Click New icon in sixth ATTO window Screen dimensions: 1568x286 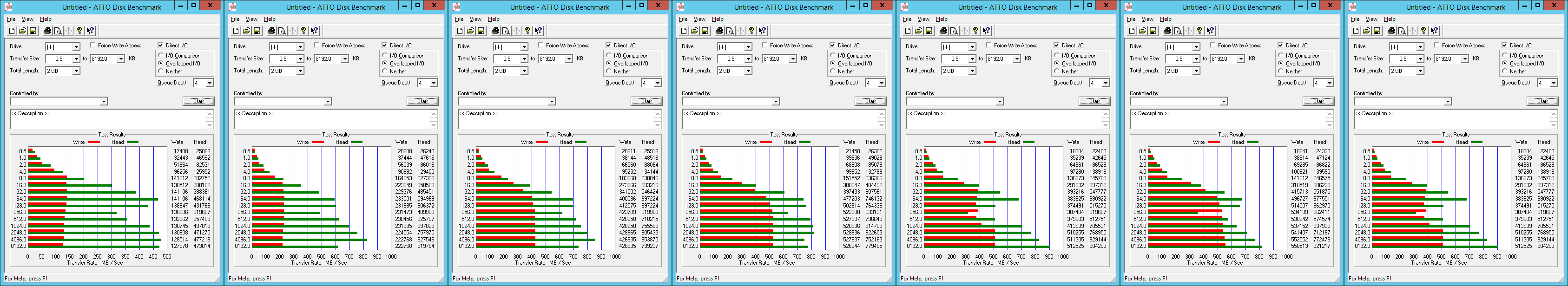[x=1132, y=31]
